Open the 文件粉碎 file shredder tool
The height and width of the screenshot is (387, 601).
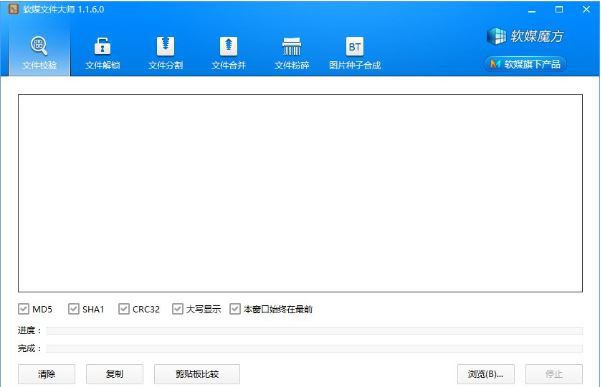click(292, 53)
